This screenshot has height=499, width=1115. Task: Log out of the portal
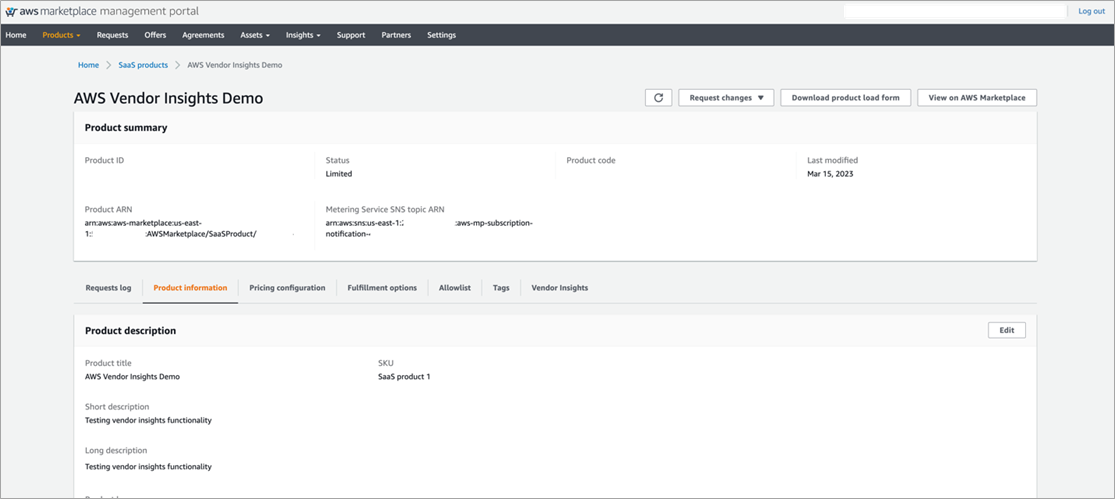[x=1092, y=11]
